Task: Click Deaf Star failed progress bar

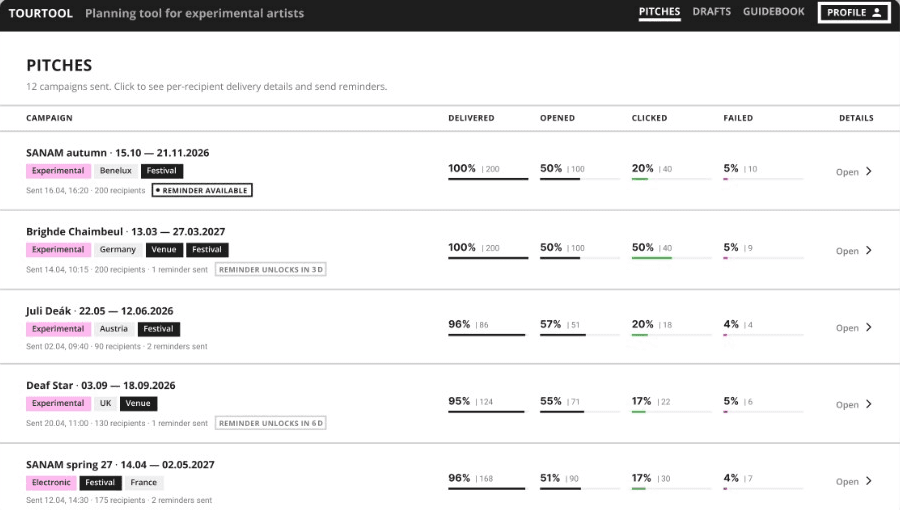Action: click(763, 412)
